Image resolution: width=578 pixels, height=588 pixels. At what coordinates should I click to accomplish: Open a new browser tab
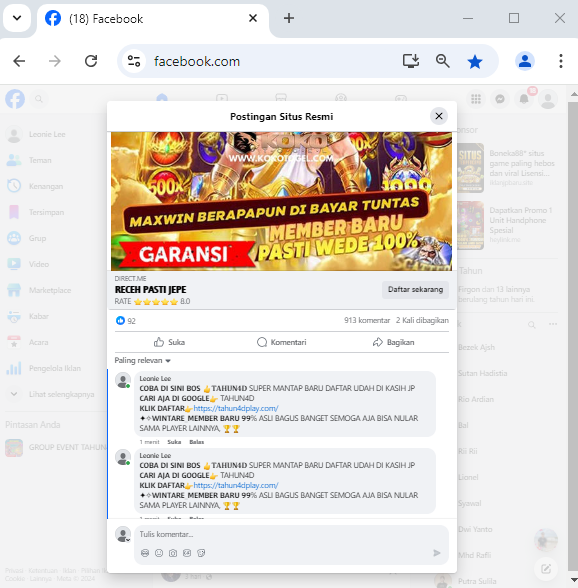click(289, 18)
